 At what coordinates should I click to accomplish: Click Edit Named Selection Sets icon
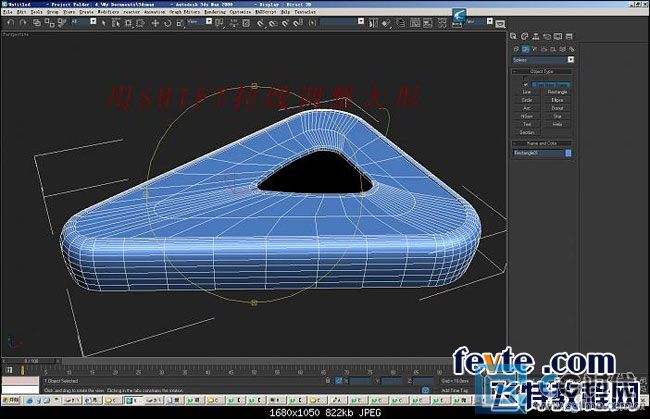pos(312,23)
